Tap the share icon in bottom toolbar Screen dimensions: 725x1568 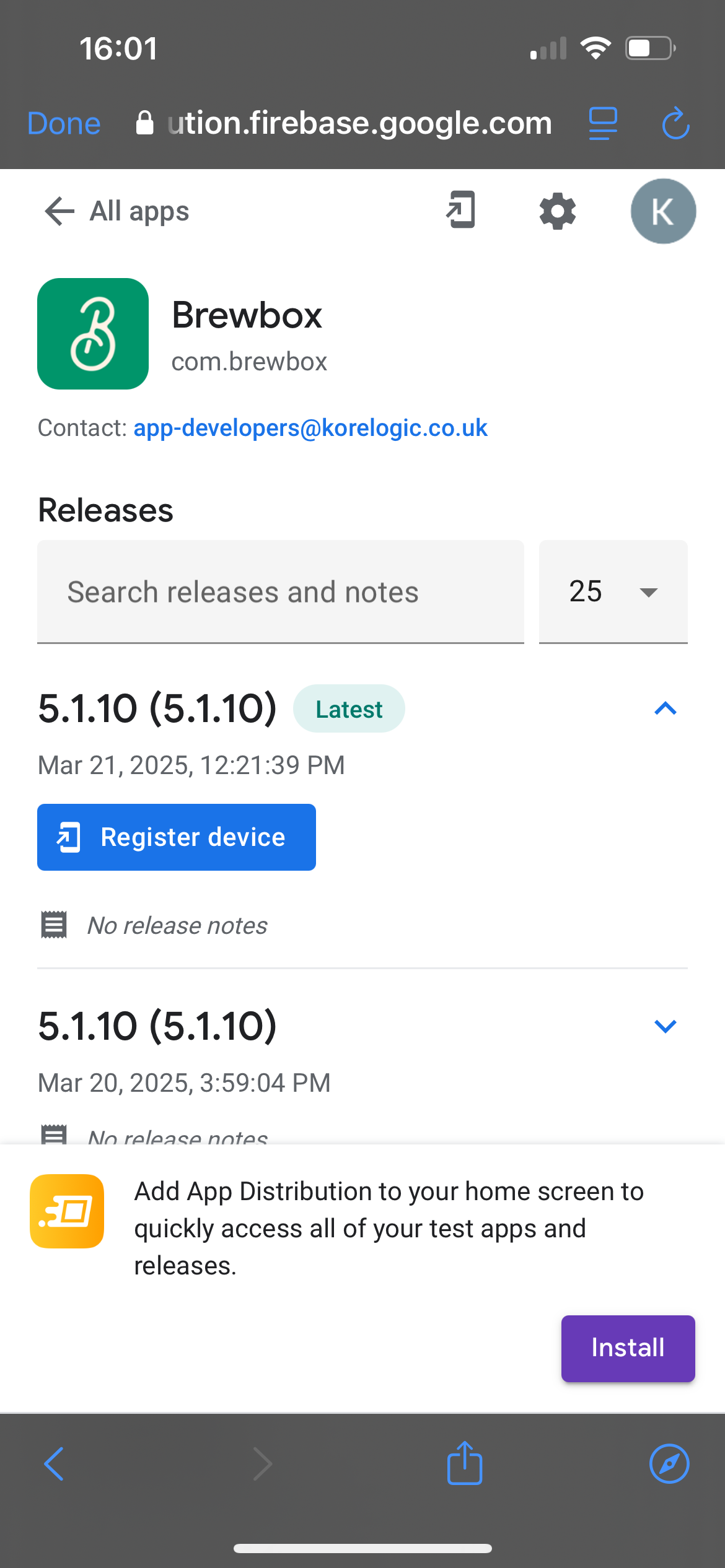click(x=464, y=1463)
